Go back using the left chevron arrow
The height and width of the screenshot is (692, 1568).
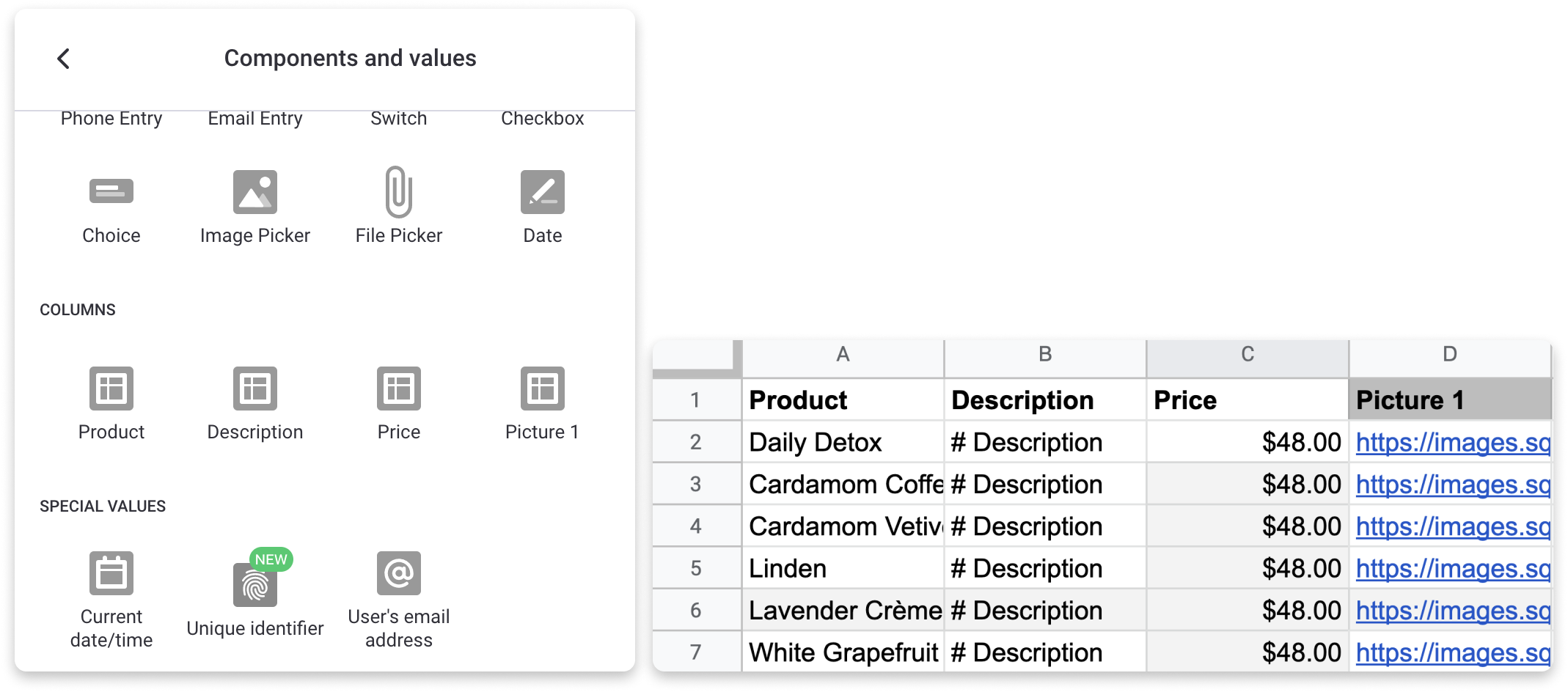coord(64,59)
